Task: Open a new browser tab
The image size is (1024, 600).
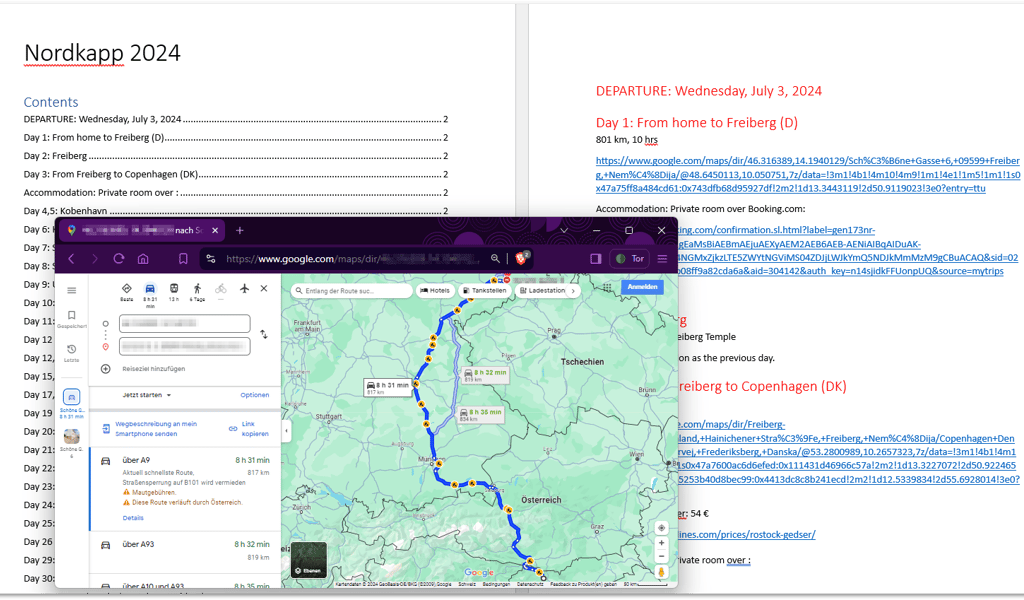Action: 240,230
